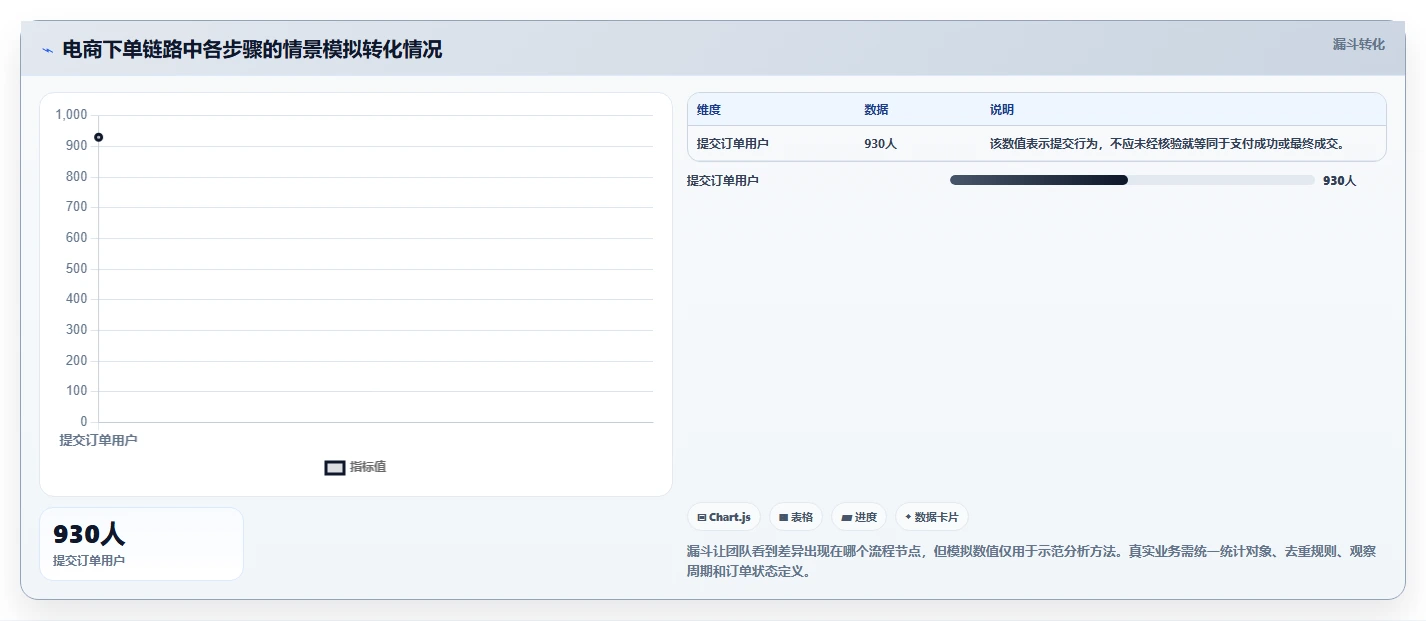Image resolution: width=1426 pixels, height=621 pixels.
Task: Select the Chart.js chip
Action: pyautogui.click(x=724, y=517)
